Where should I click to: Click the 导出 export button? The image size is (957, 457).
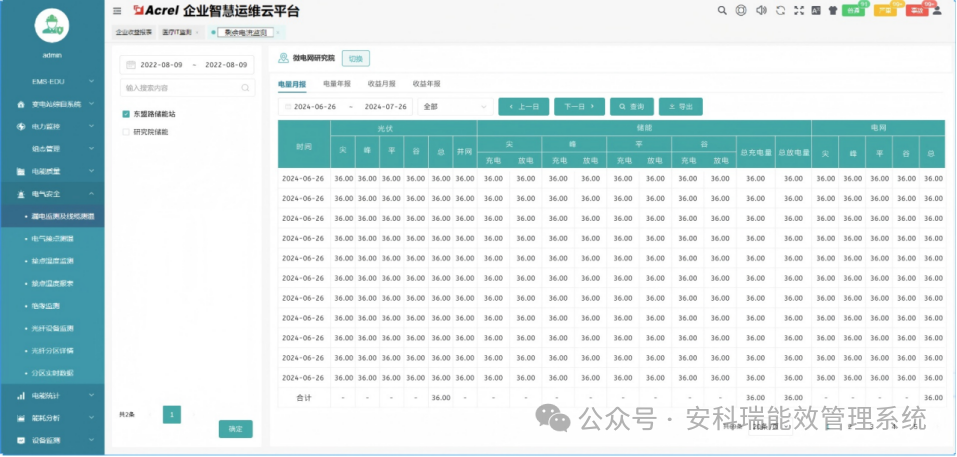pyautogui.click(x=681, y=107)
